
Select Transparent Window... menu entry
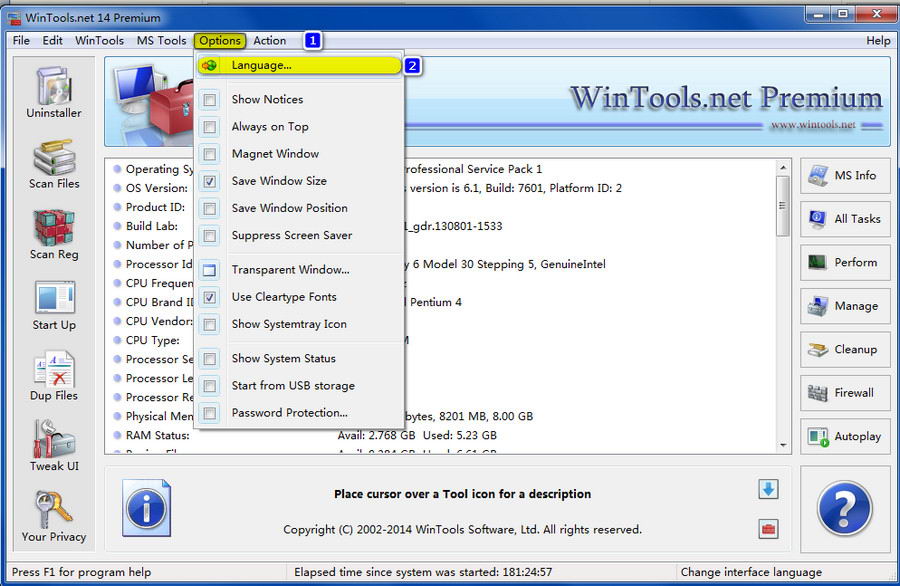coord(299,270)
